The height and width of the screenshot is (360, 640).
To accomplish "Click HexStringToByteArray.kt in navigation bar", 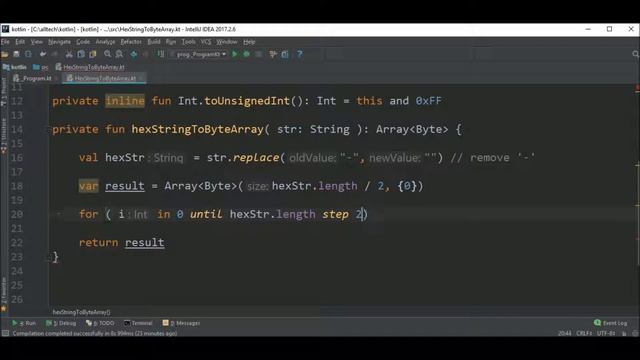I will coord(90,67).
